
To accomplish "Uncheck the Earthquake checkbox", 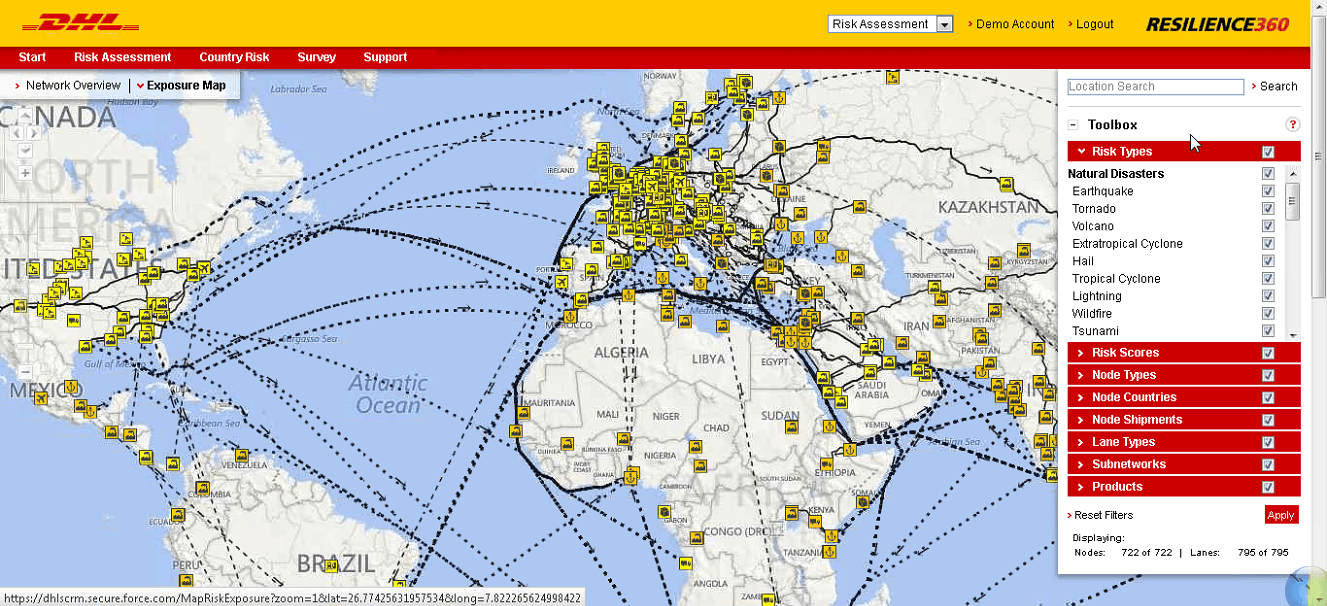I will pos(1268,191).
